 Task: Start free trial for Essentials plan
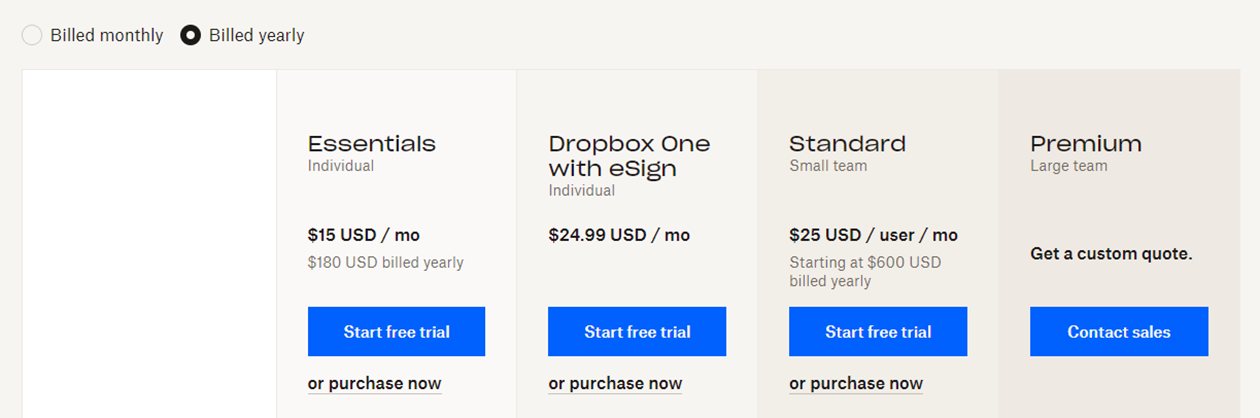tap(396, 332)
